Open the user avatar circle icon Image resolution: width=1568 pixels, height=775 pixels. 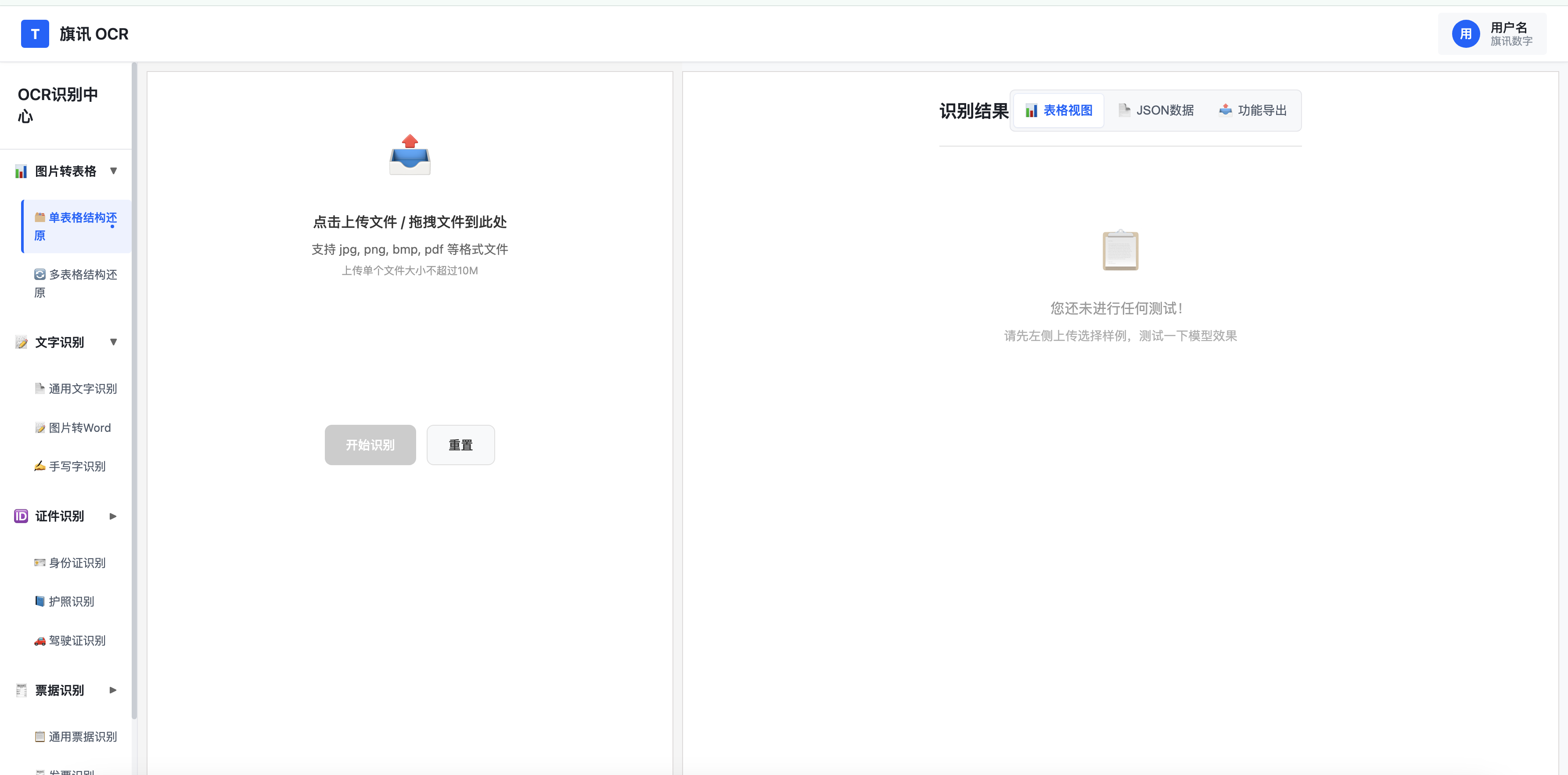click(x=1465, y=34)
